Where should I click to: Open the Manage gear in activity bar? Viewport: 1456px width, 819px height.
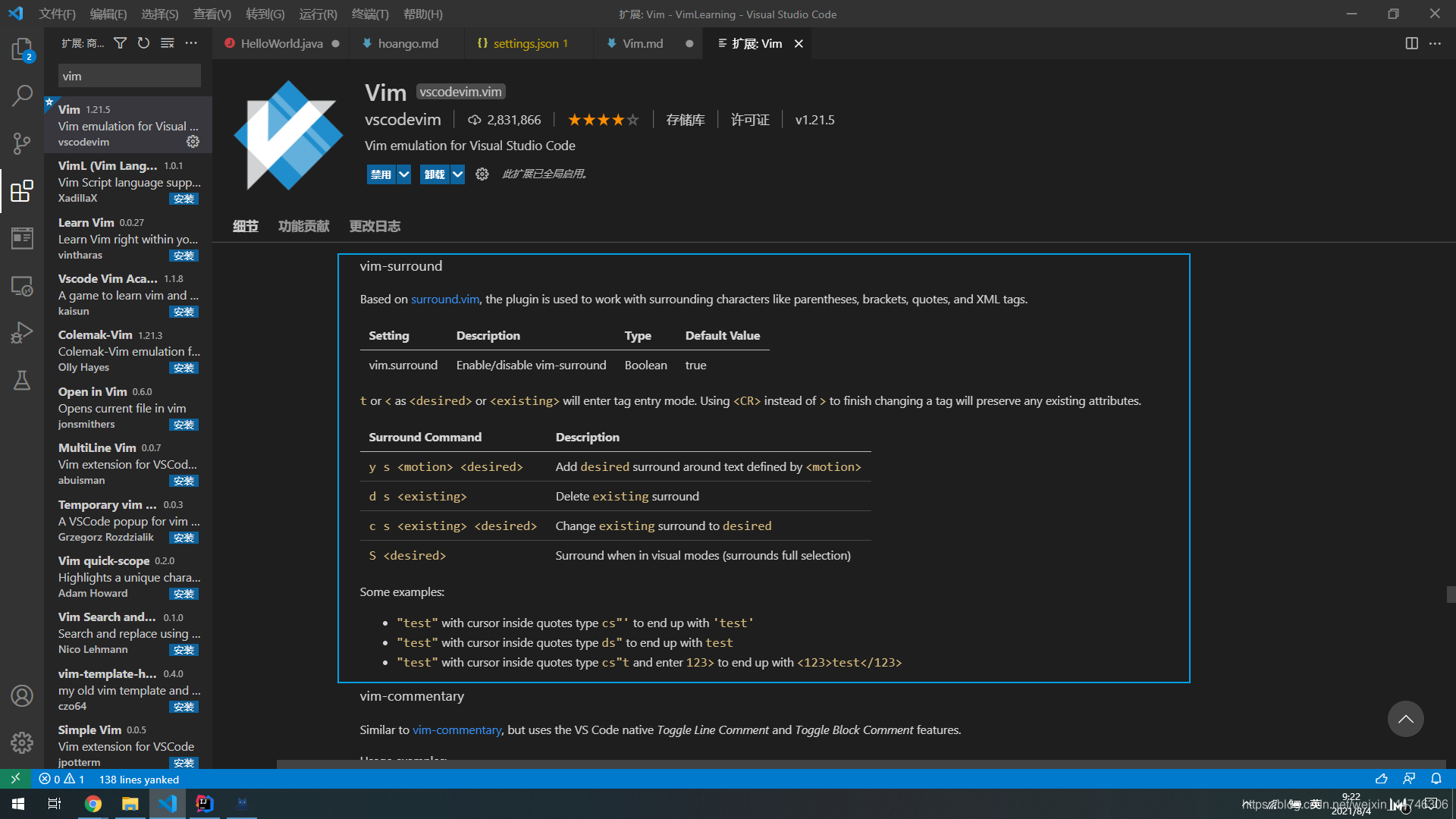(22, 742)
